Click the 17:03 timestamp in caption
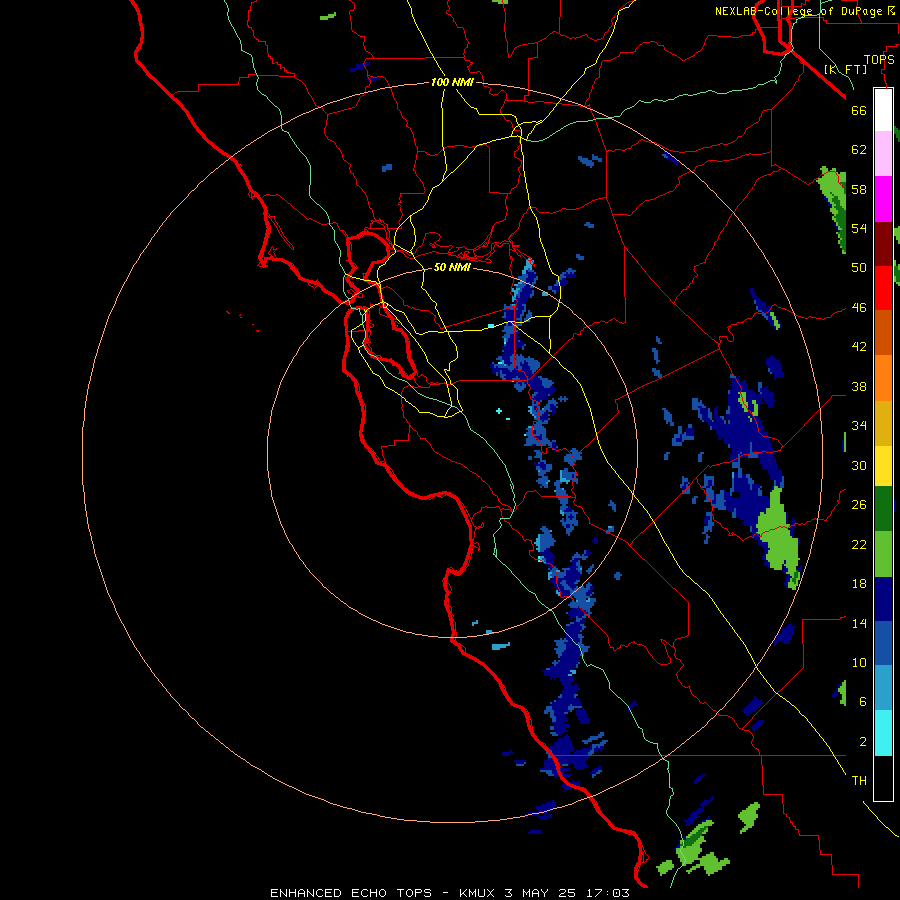This screenshot has height=900, width=900. point(608,893)
